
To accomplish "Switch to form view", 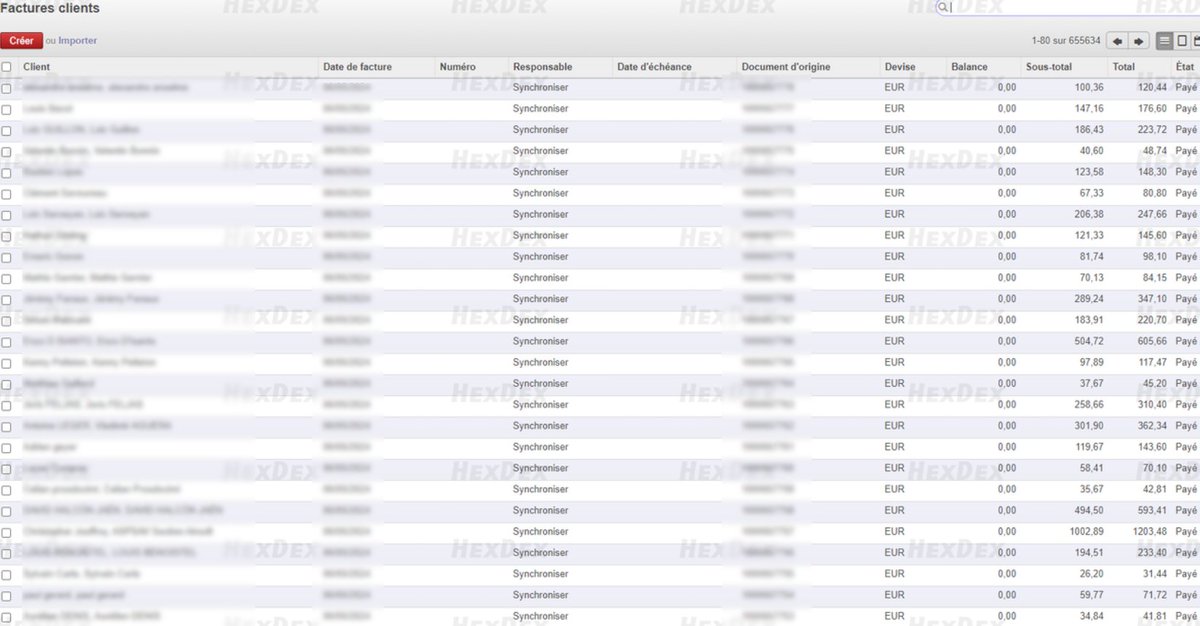I will (x=1182, y=41).
